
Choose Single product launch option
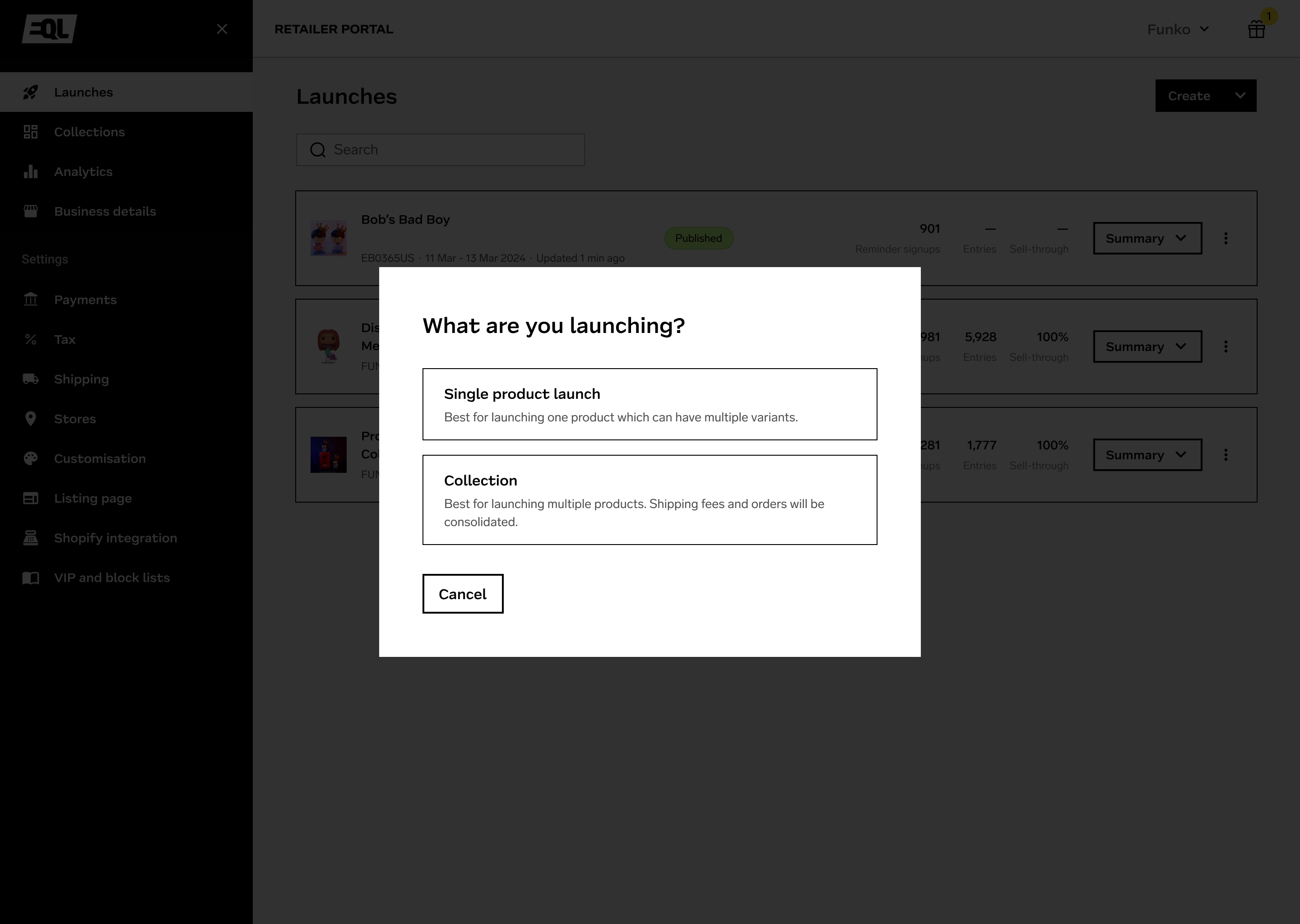[x=650, y=404]
